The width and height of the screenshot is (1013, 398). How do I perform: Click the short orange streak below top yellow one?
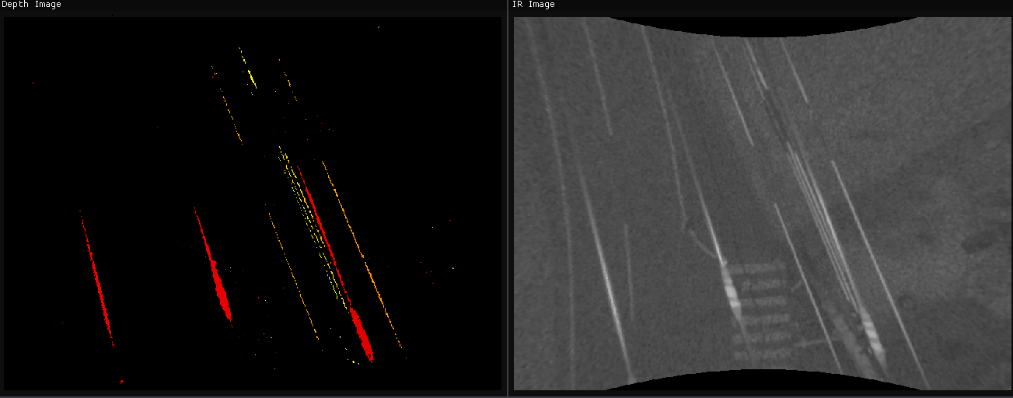coord(231,115)
